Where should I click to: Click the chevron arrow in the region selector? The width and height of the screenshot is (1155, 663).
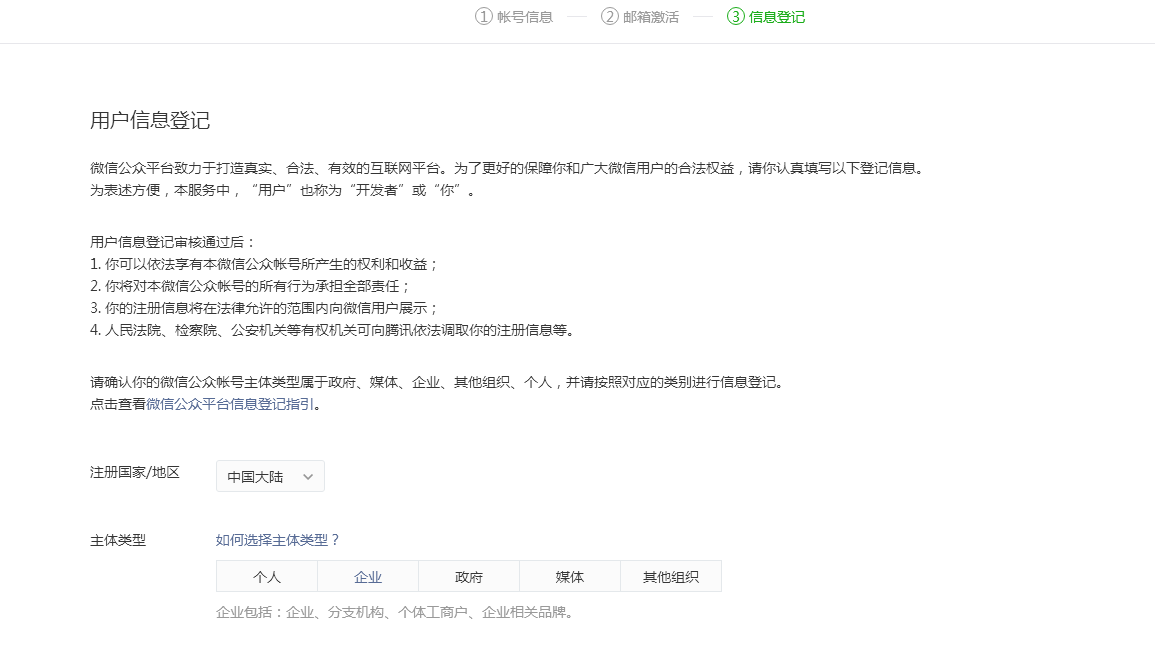click(308, 477)
